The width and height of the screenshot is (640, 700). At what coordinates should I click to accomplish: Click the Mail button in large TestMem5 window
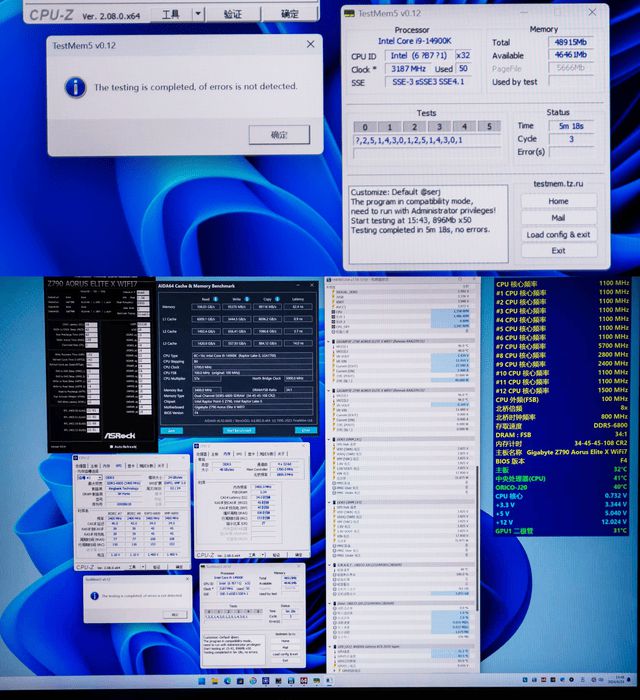coord(558,218)
